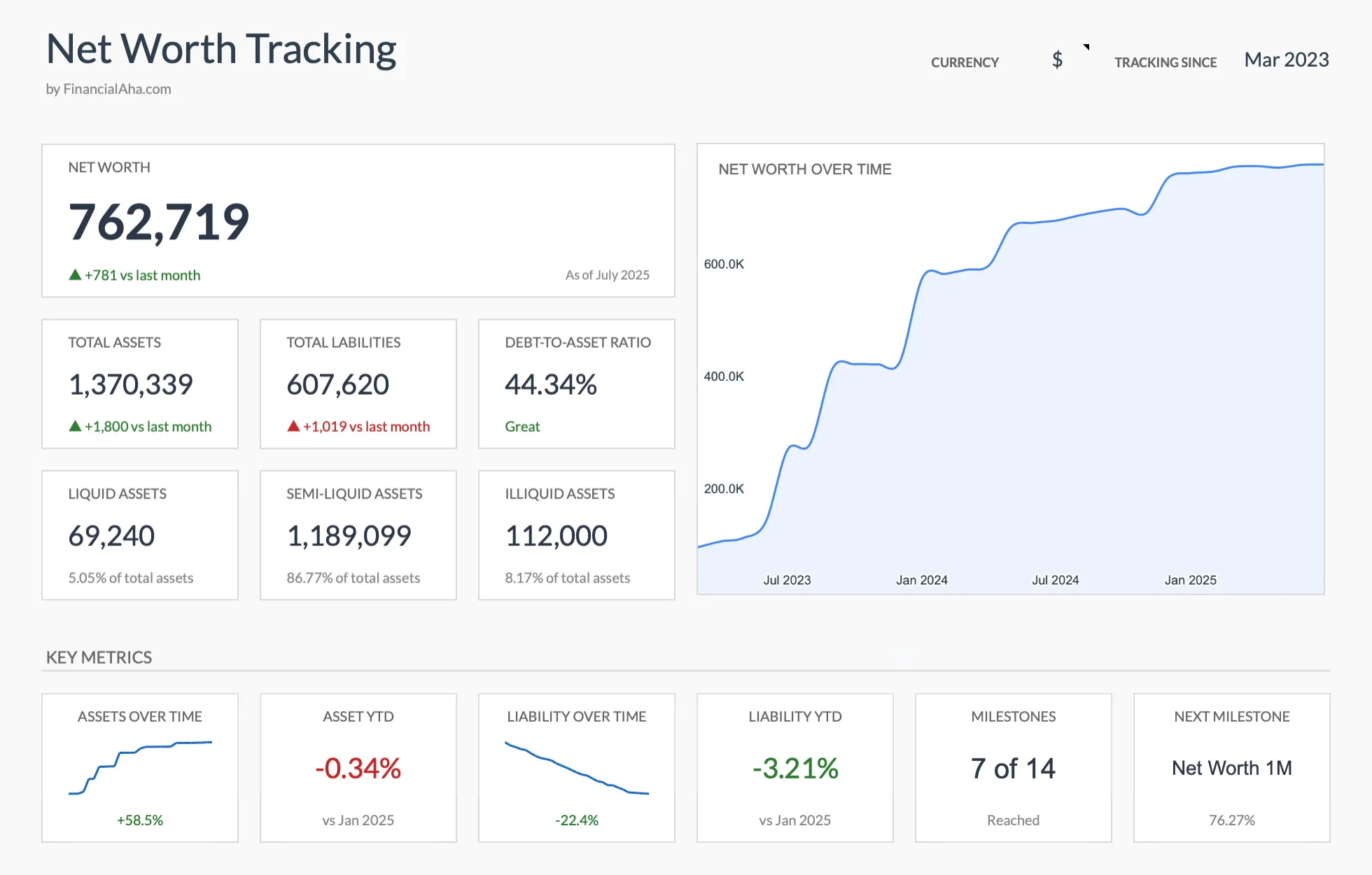Switch to the Net Worth Over Time panel
The height and width of the screenshot is (875, 1372).
point(805,169)
